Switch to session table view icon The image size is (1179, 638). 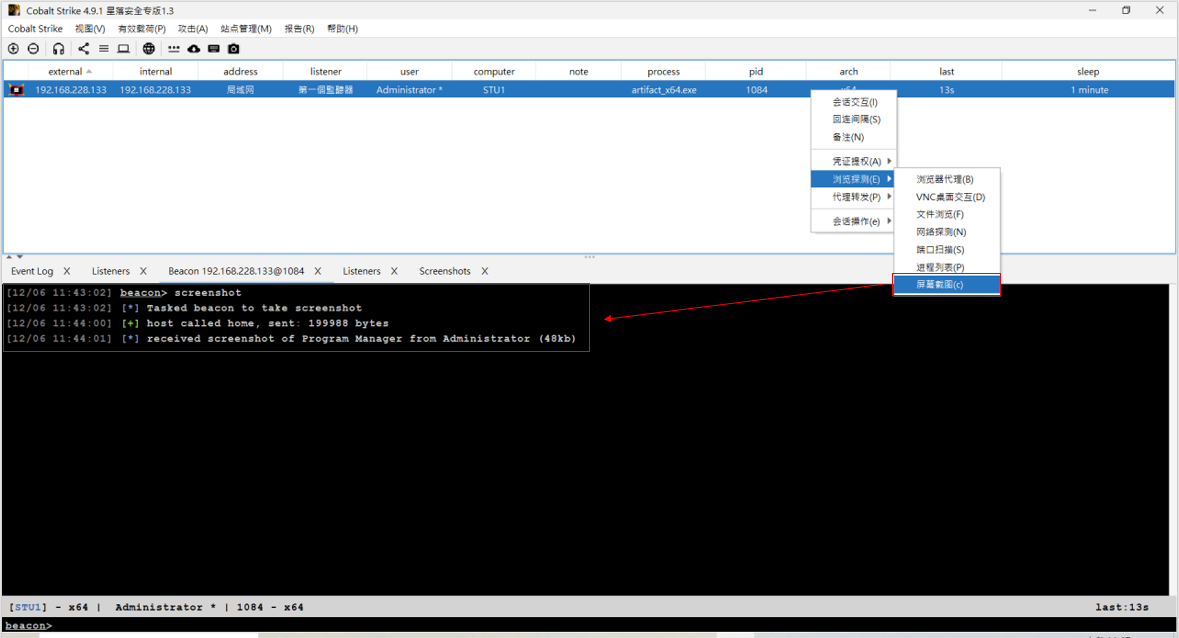[x=104, y=49]
